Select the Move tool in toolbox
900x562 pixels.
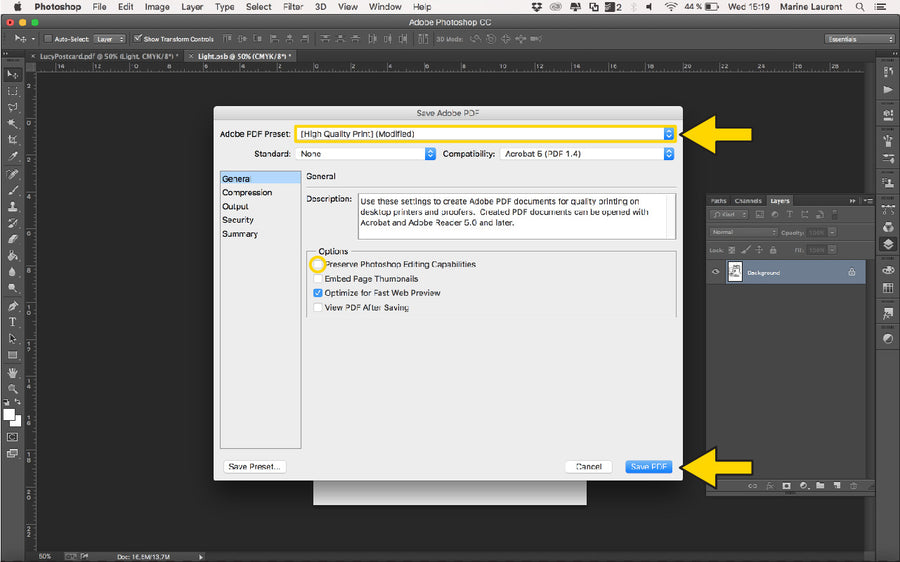point(12,75)
